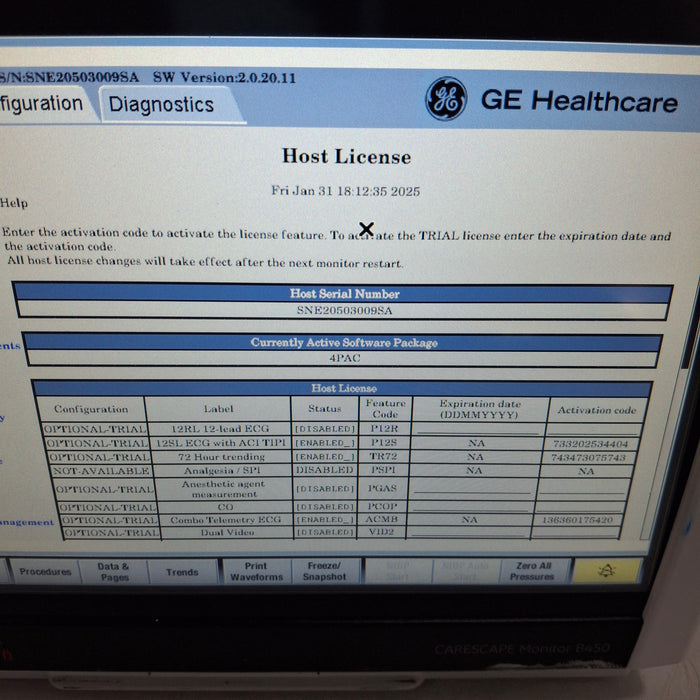Open the Trends view
This screenshot has width=700, height=700.
pos(182,572)
